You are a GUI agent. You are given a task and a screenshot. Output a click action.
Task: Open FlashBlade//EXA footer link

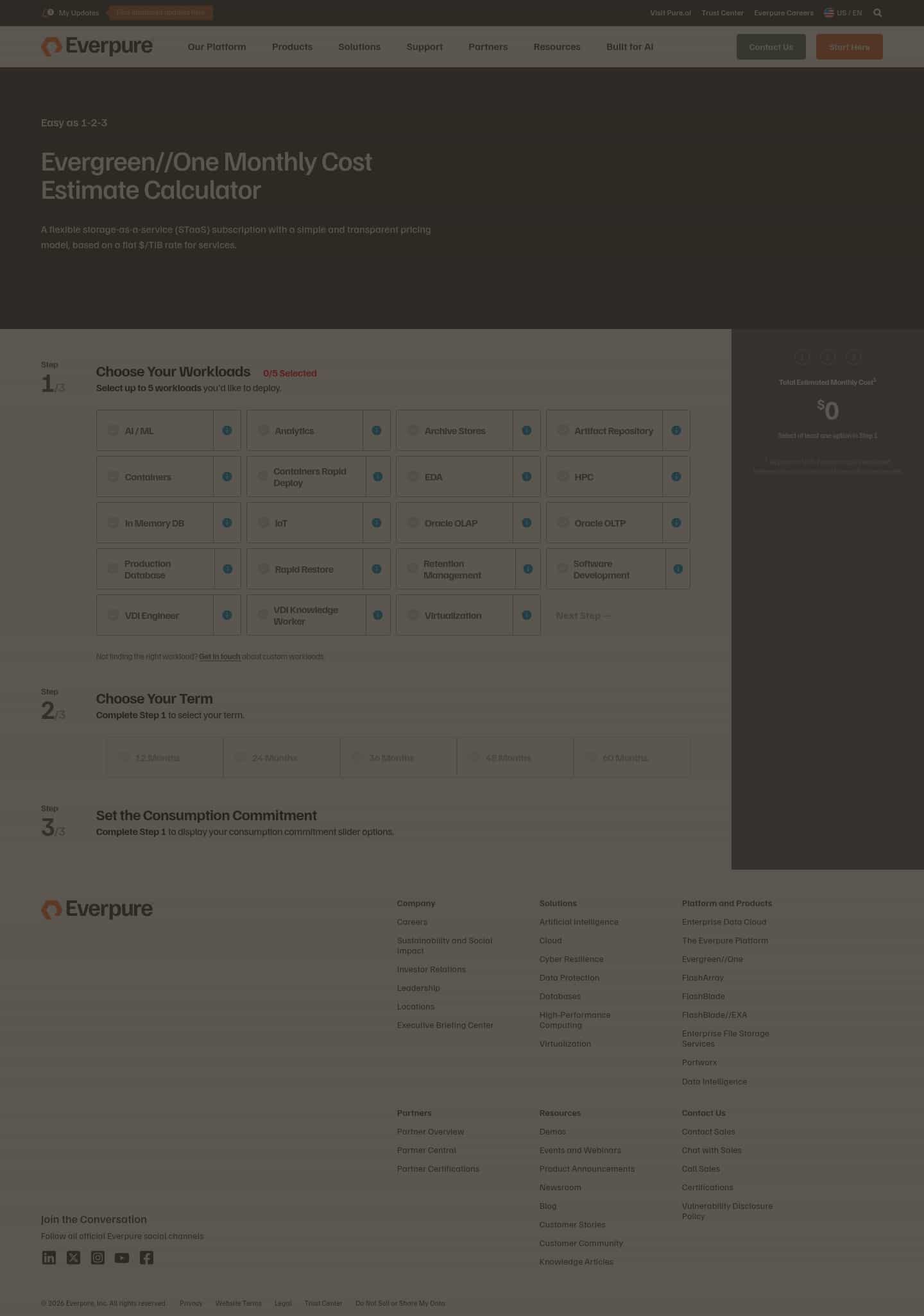pyautogui.click(x=714, y=1015)
